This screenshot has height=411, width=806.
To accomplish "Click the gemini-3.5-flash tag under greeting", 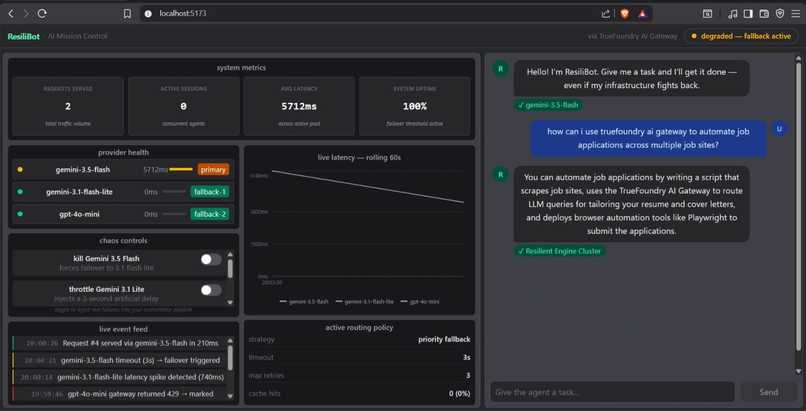I will click(548, 105).
